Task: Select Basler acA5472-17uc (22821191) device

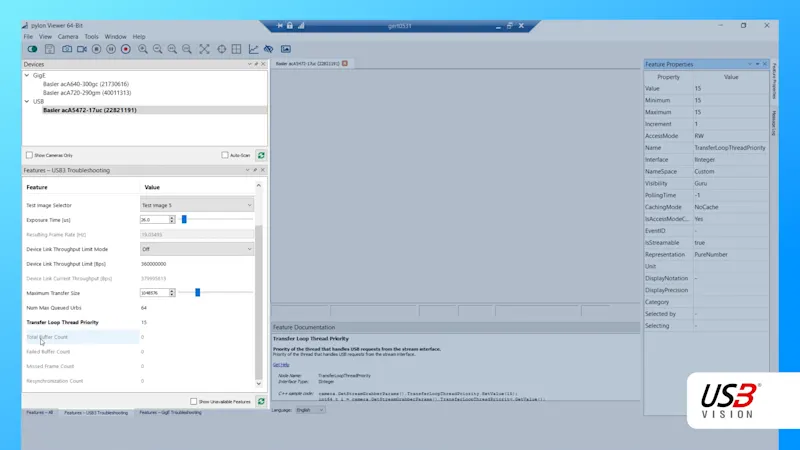Action: pyautogui.click(x=90, y=110)
